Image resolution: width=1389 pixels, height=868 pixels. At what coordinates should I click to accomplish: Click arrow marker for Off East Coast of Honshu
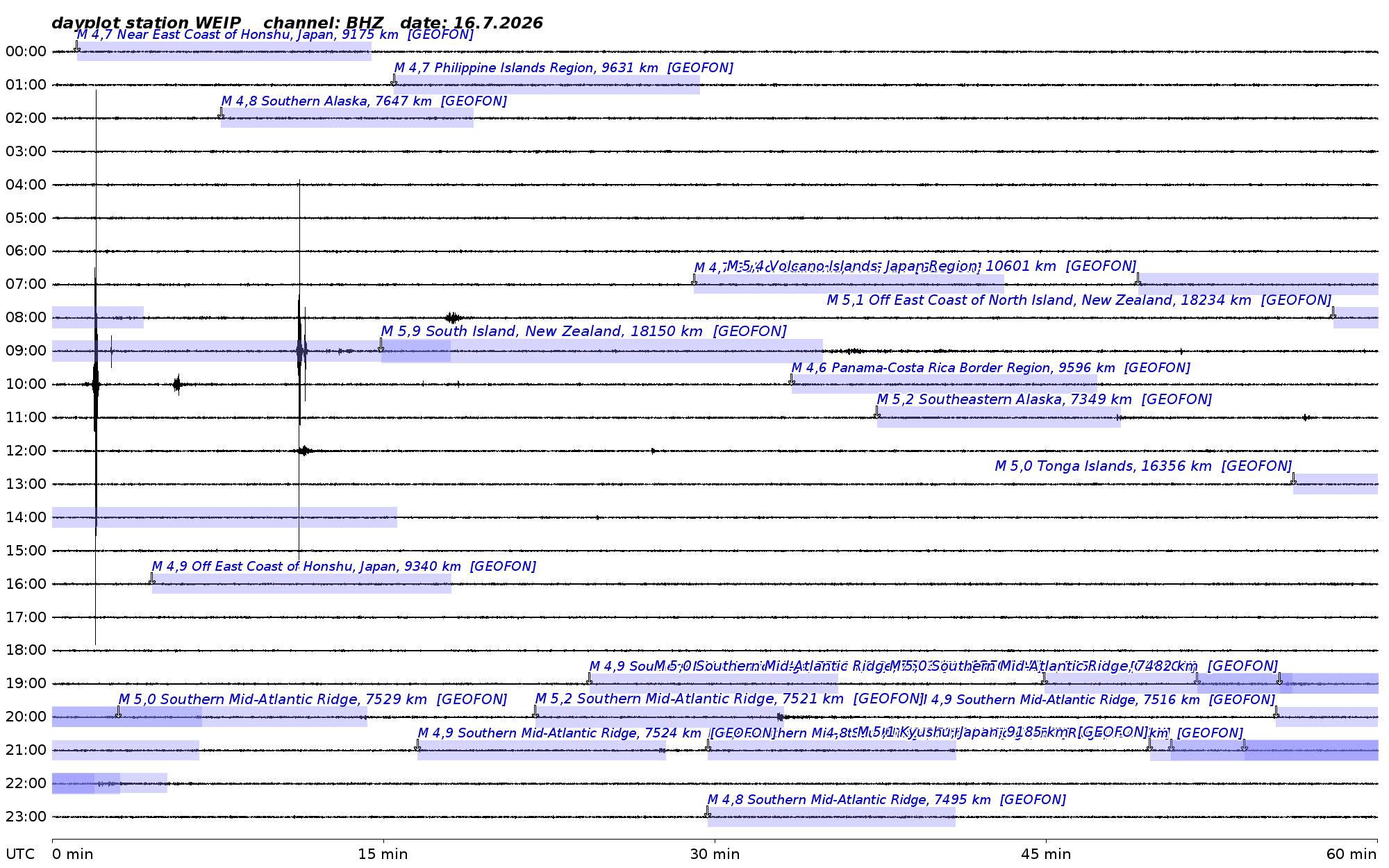152,578
